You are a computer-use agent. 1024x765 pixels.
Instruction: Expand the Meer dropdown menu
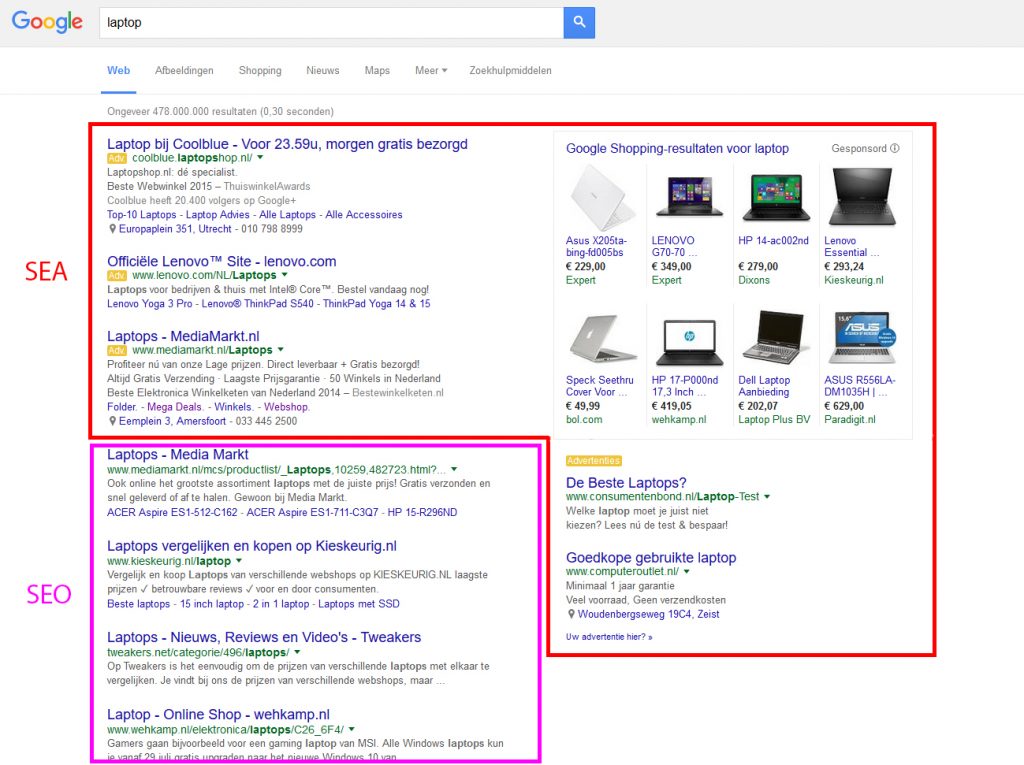click(431, 71)
